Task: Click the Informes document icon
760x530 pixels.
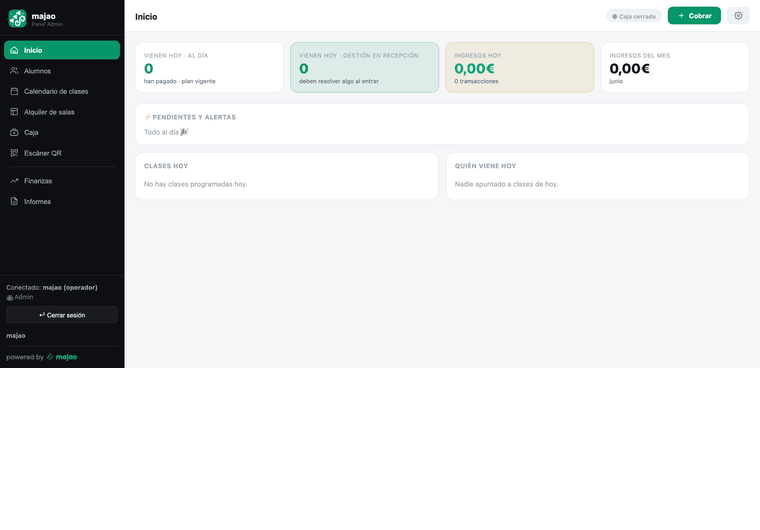Action: pyautogui.click(x=14, y=201)
